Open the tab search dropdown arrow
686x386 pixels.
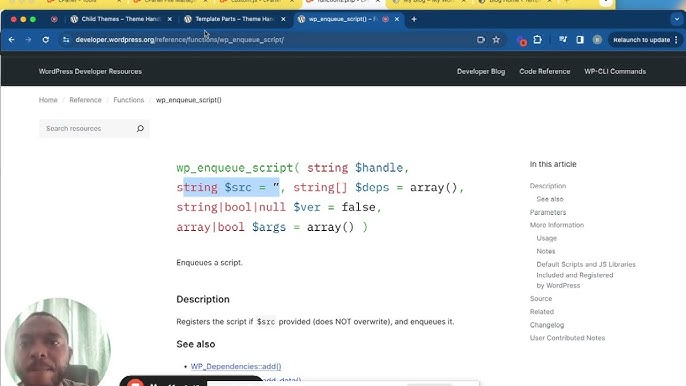(x=677, y=19)
